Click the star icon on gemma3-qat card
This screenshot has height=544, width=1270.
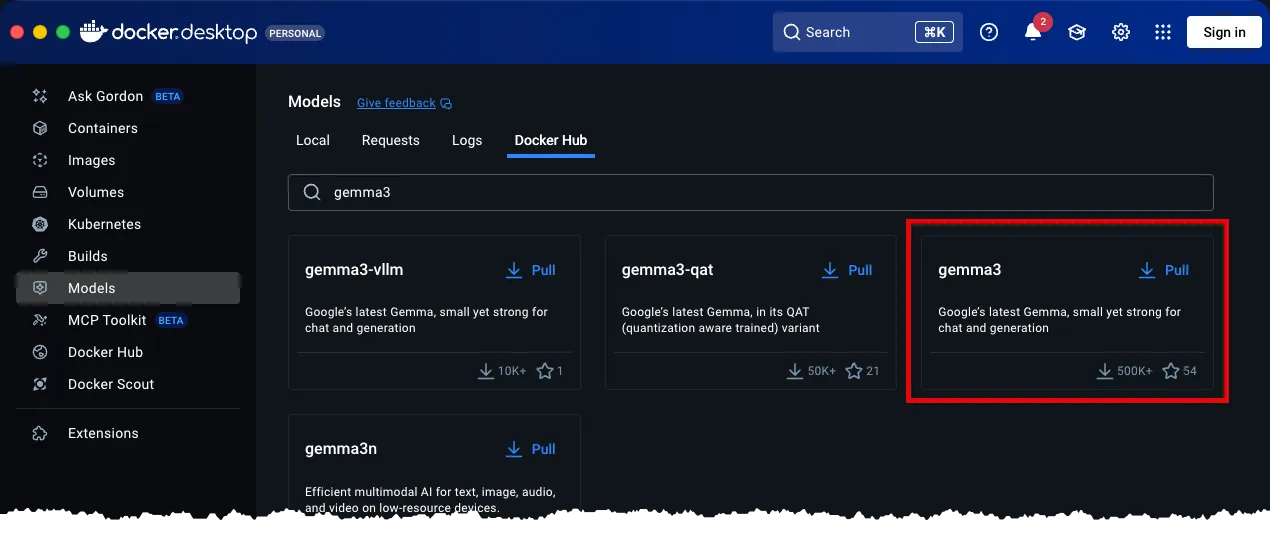point(854,371)
